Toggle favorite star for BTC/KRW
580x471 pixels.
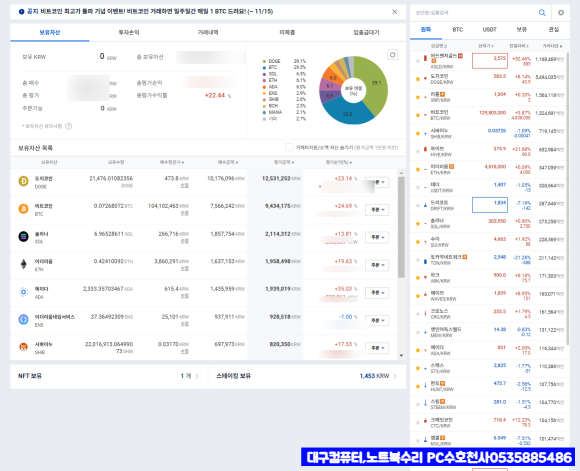point(418,115)
